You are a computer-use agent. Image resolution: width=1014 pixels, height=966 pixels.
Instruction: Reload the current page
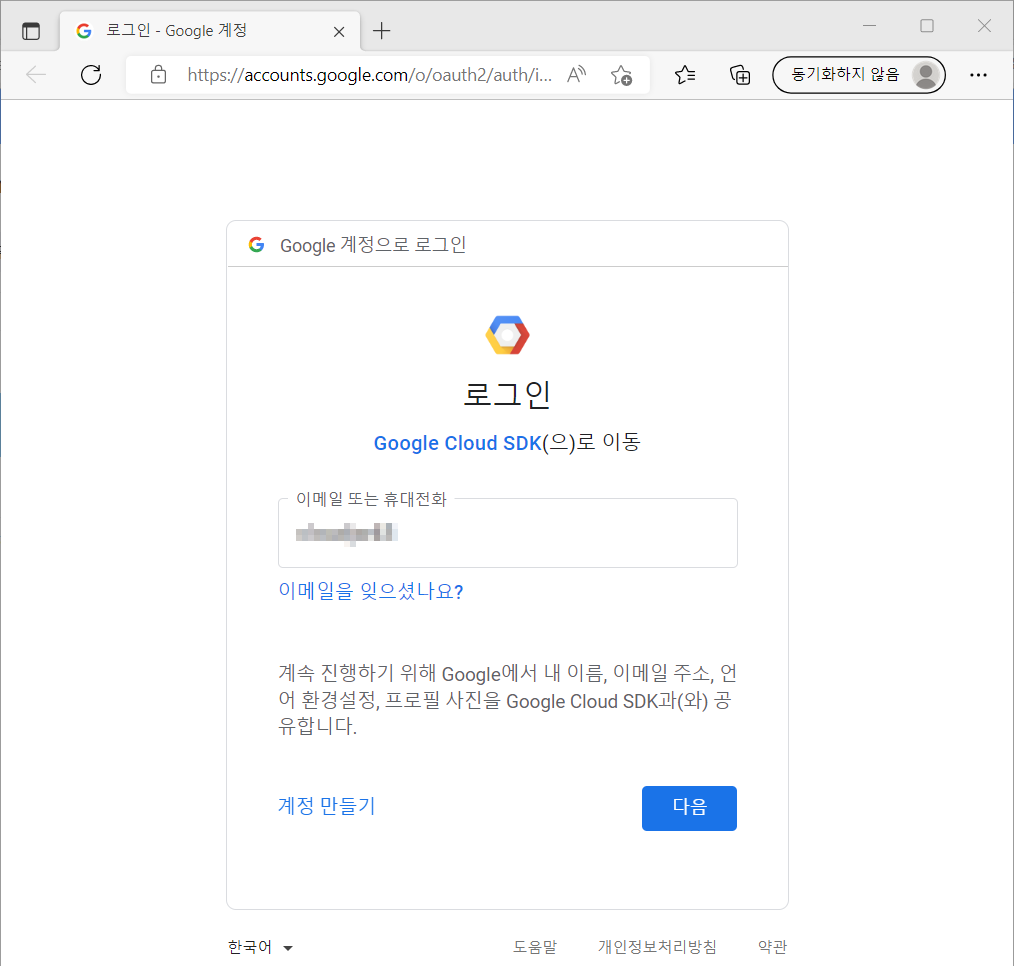[x=91, y=75]
